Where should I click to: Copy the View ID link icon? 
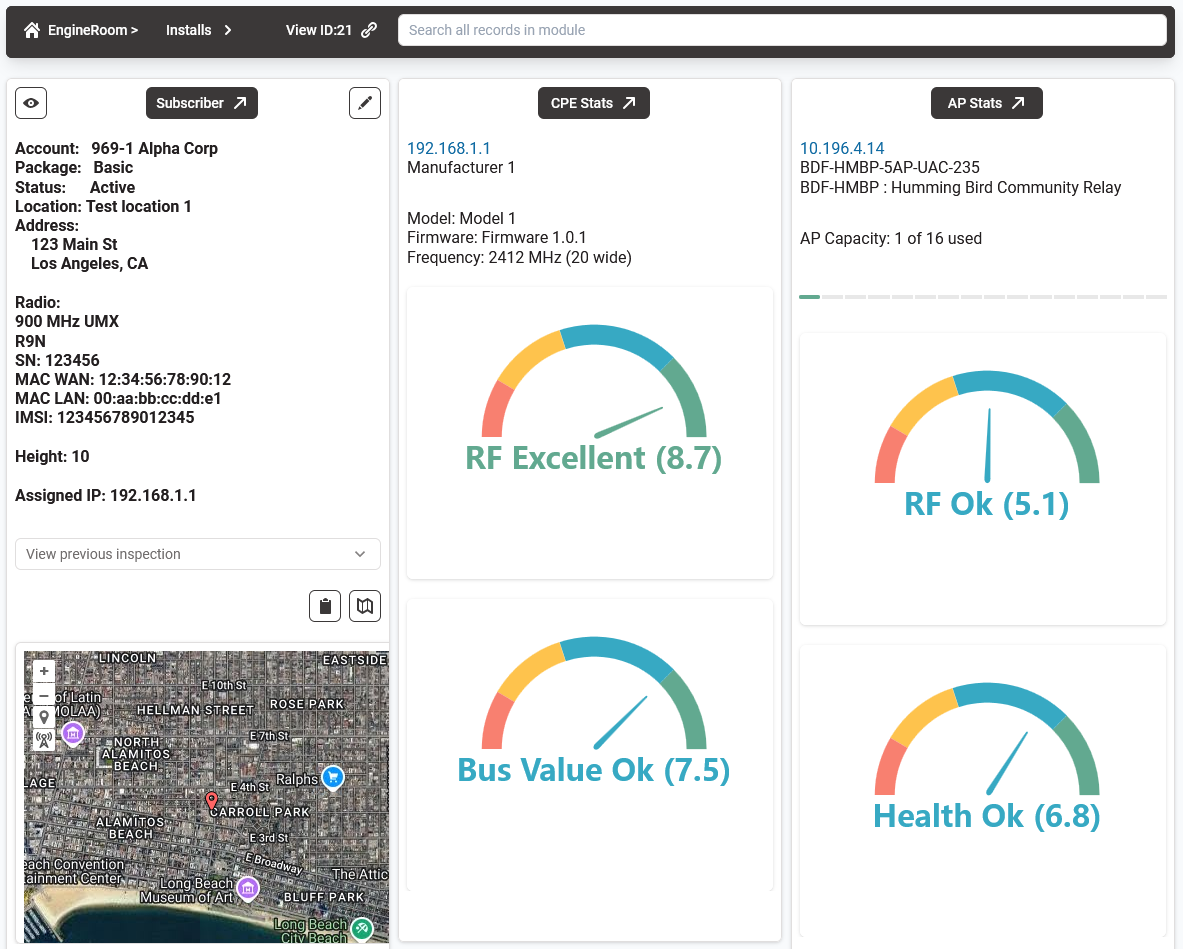click(x=369, y=30)
